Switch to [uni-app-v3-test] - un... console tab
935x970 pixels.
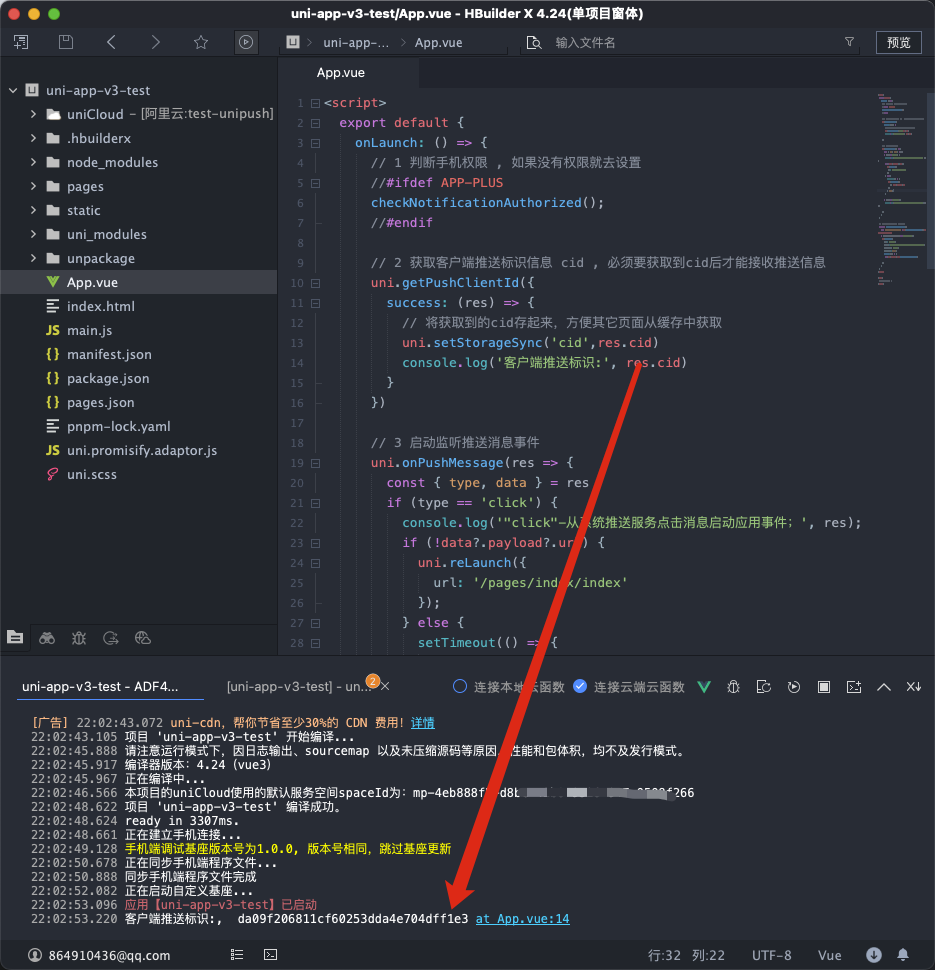(x=299, y=687)
